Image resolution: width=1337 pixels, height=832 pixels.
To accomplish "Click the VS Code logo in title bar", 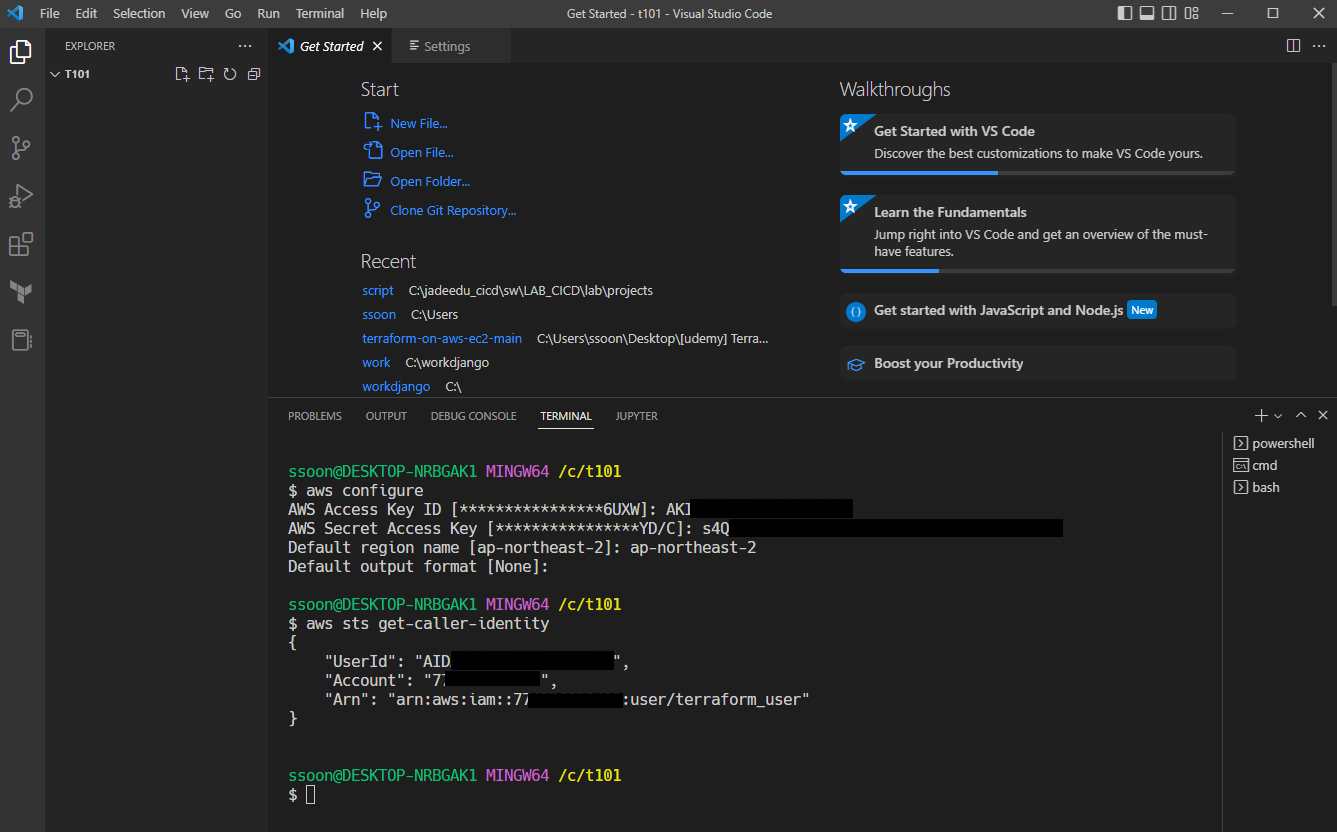I will coord(15,13).
